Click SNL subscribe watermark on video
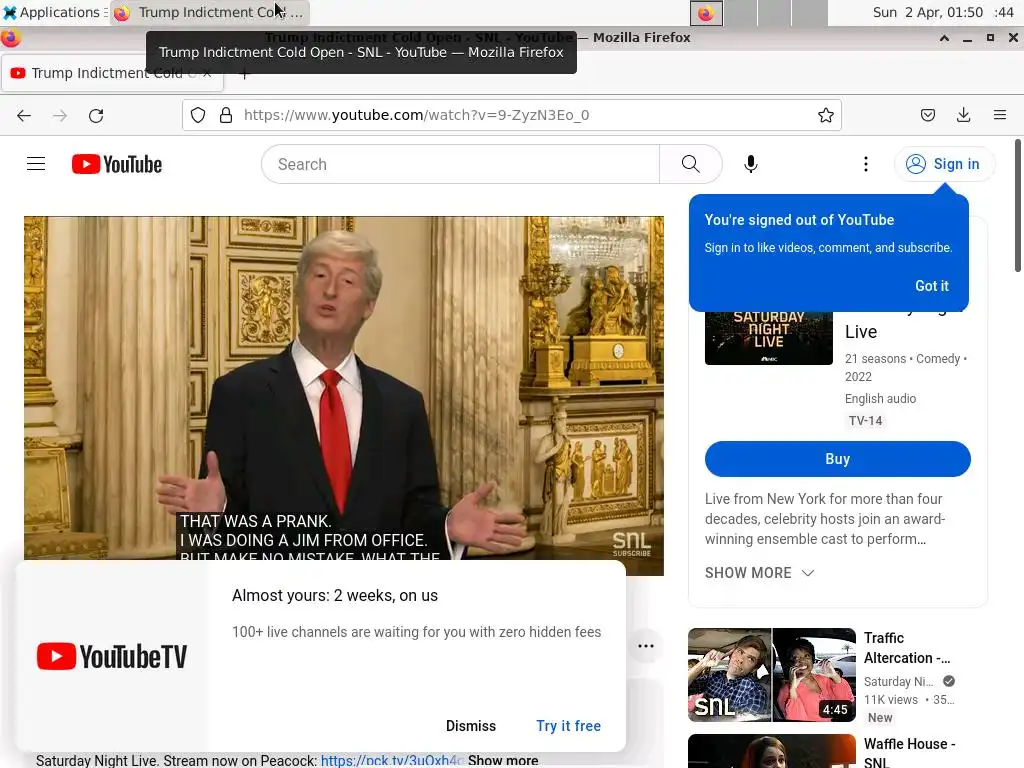 click(x=631, y=543)
